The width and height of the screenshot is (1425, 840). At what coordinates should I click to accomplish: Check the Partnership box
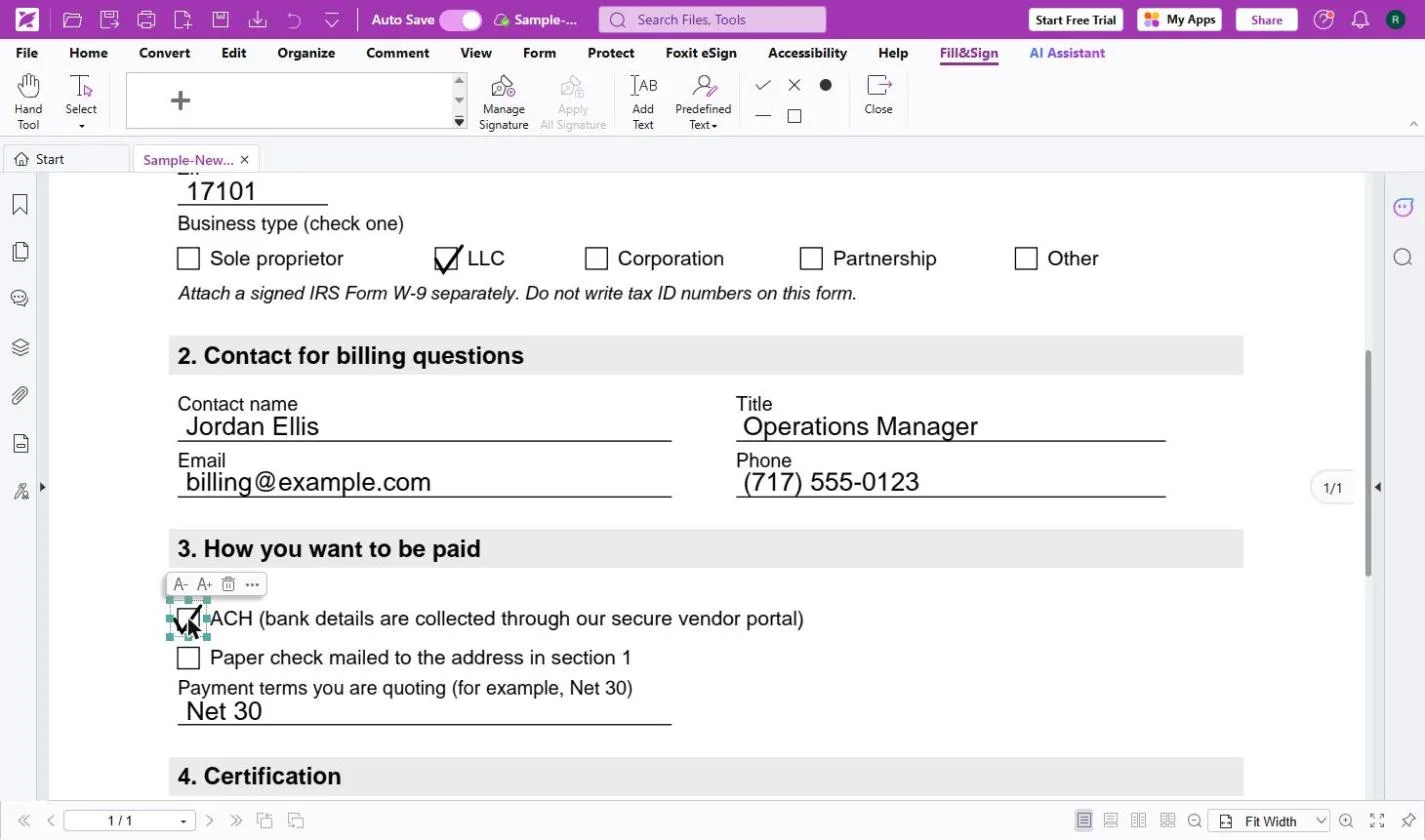[x=811, y=259]
